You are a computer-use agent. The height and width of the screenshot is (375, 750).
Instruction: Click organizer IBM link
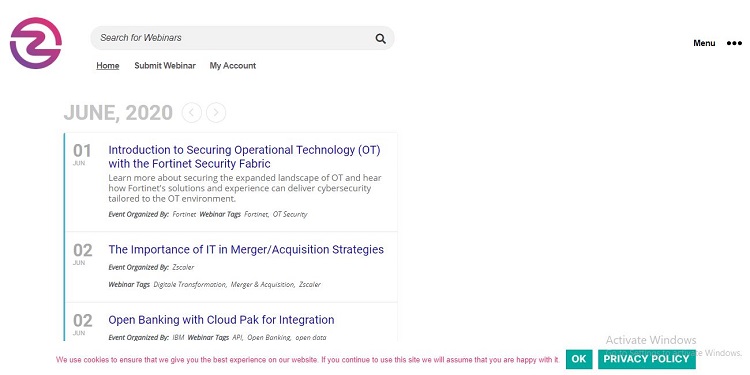[178, 338]
